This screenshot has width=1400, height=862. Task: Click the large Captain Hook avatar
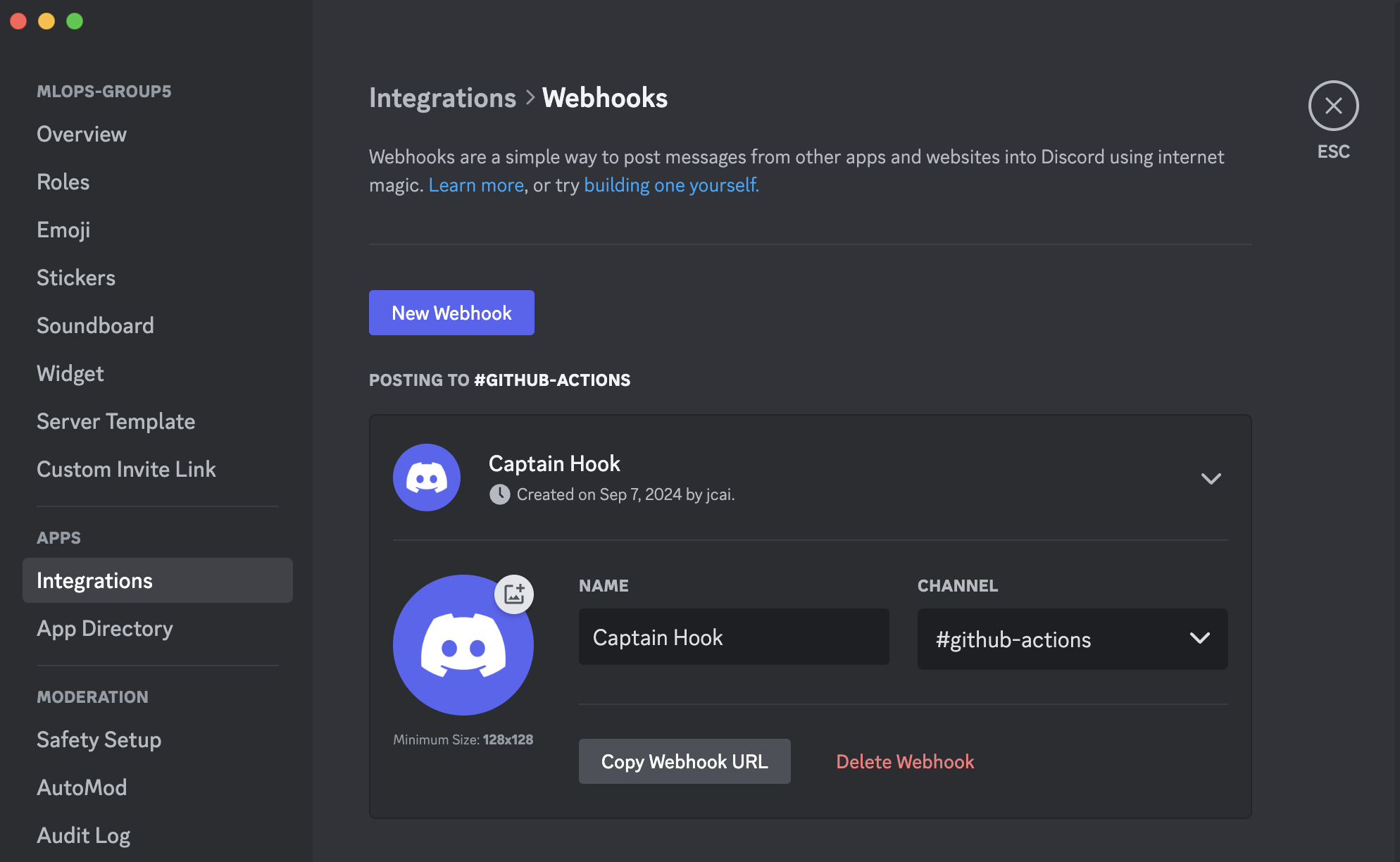[463, 644]
